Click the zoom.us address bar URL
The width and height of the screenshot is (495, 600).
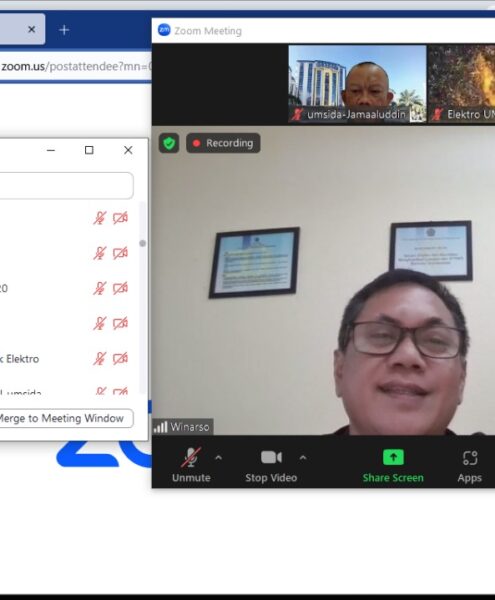(x=76, y=67)
